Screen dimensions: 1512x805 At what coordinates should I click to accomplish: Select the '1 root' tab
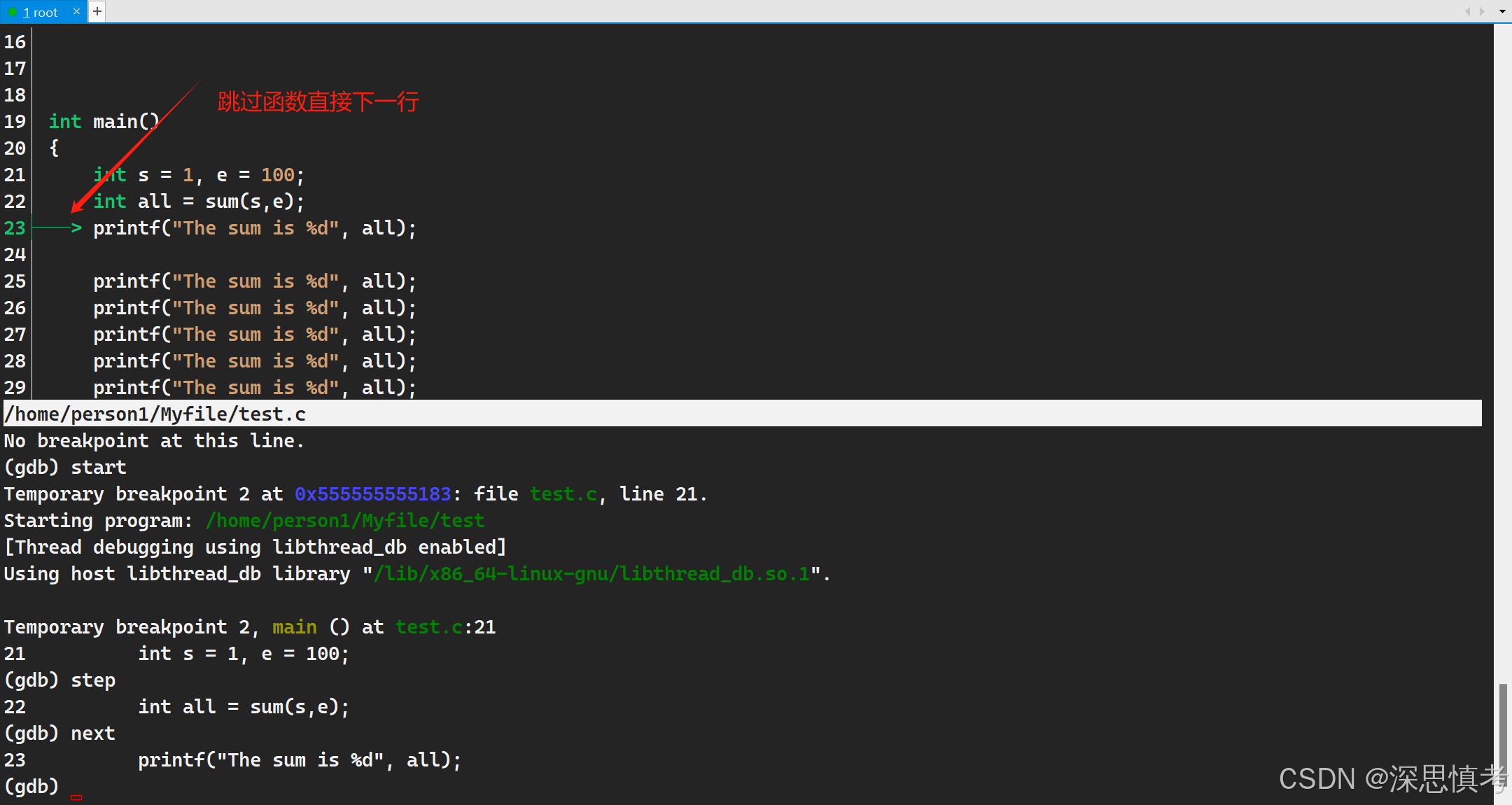(41, 12)
